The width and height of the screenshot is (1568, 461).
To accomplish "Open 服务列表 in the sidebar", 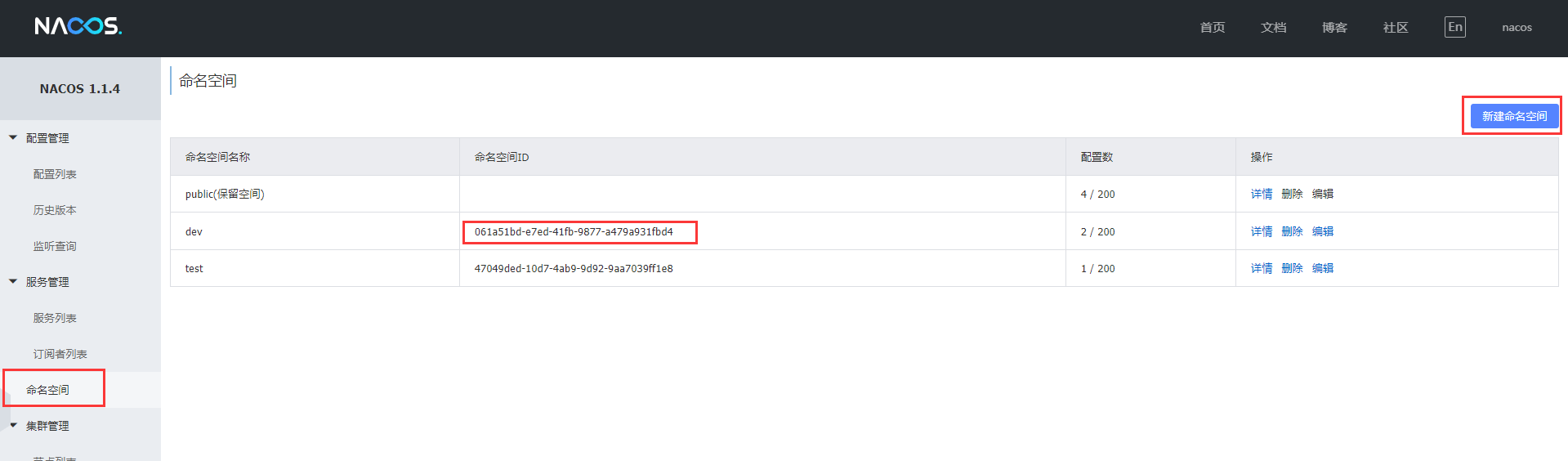I will click(55, 318).
